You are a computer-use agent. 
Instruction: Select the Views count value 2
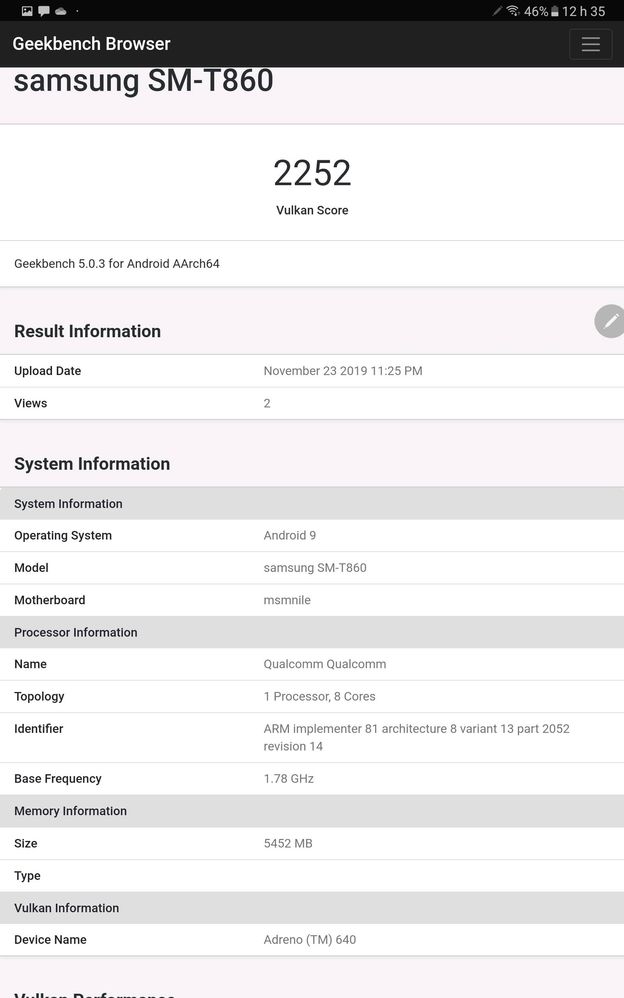pyautogui.click(x=267, y=404)
